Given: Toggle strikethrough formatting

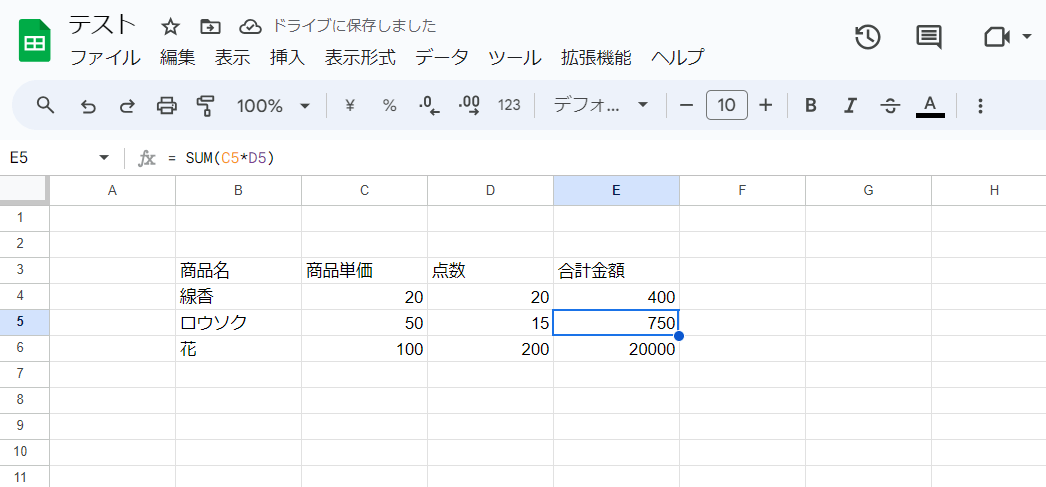Looking at the screenshot, I should (890, 105).
